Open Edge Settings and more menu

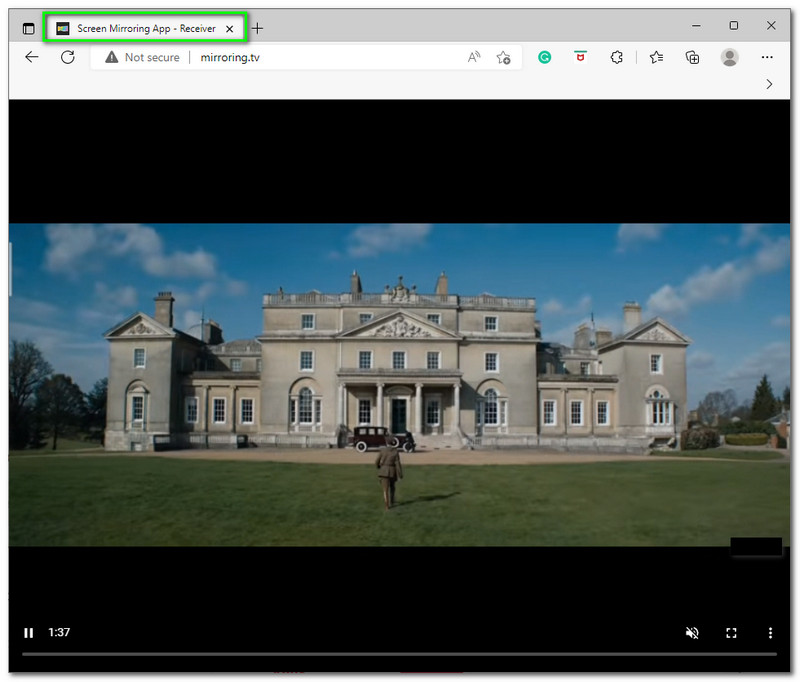tap(768, 58)
